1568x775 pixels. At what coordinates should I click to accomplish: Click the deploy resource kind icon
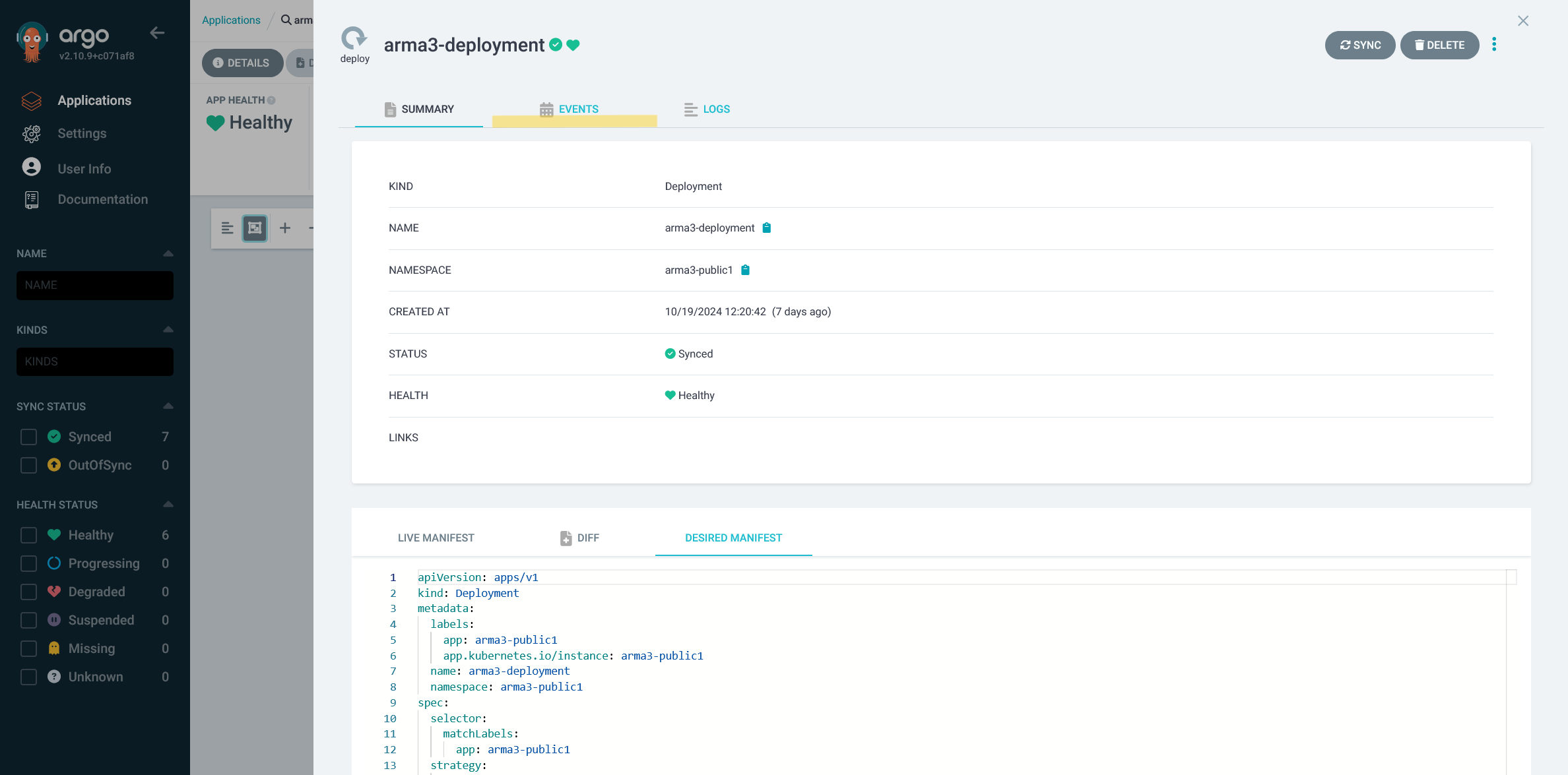tap(354, 38)
